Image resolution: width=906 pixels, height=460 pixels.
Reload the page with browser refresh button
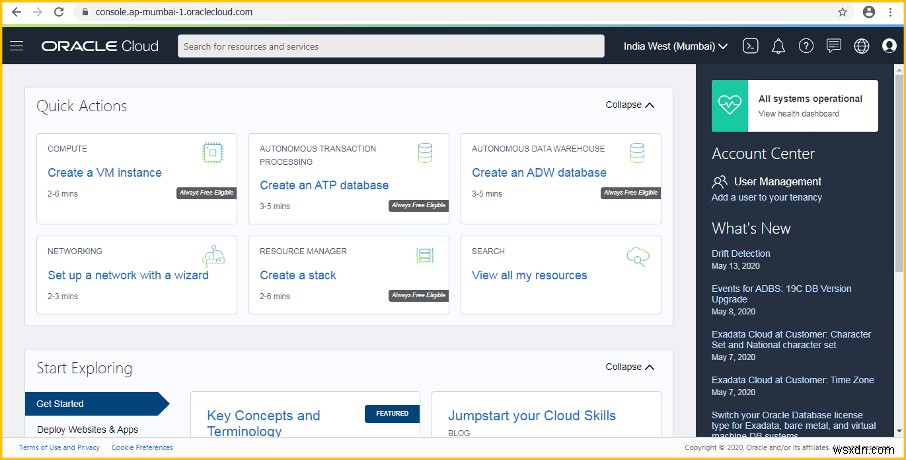tap(59, 12)
